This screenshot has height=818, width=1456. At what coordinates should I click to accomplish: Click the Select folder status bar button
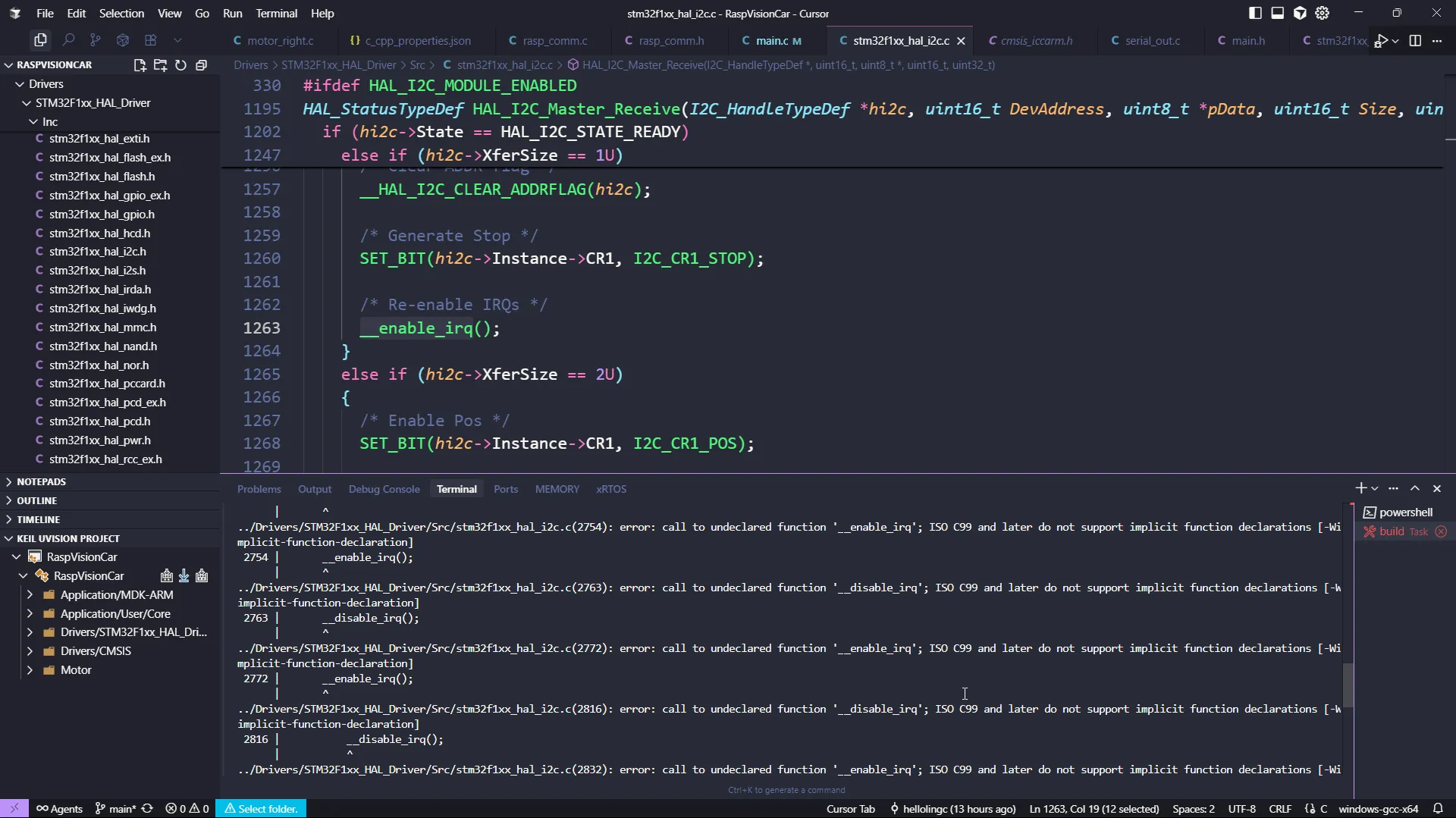click(x=261, y=809)
